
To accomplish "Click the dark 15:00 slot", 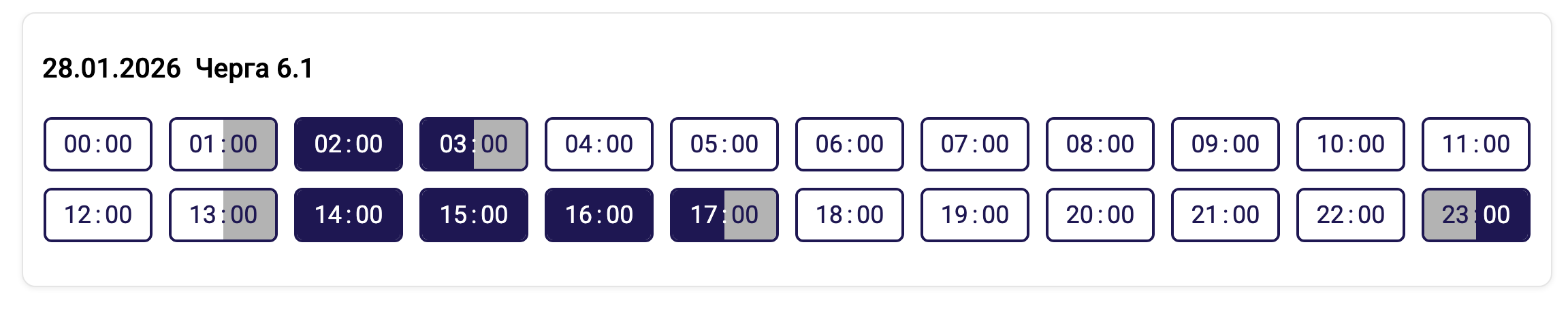I will [x=474, y=215].
